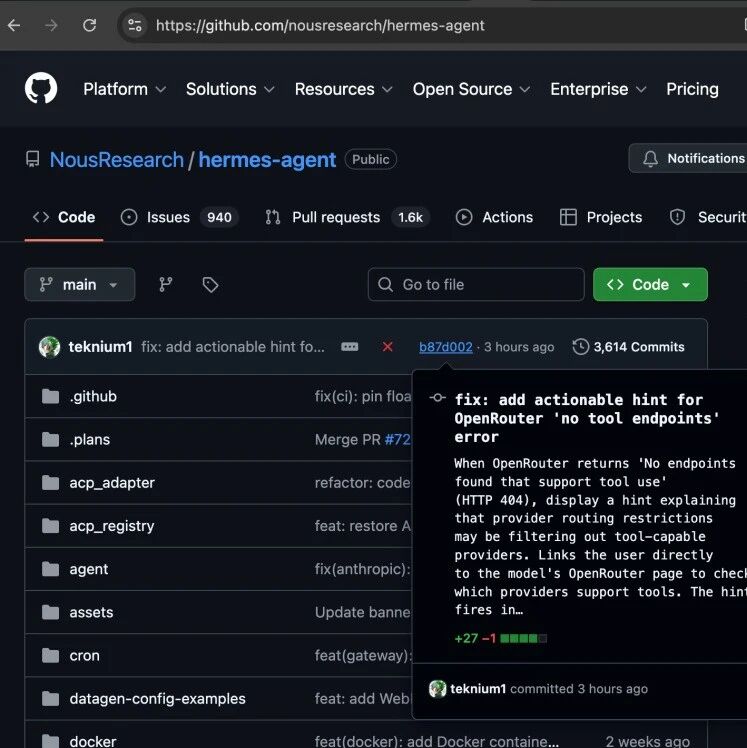Expand the Enterprise menu
The height and width of the screenshot is (748, 747).
coord(598,89)
